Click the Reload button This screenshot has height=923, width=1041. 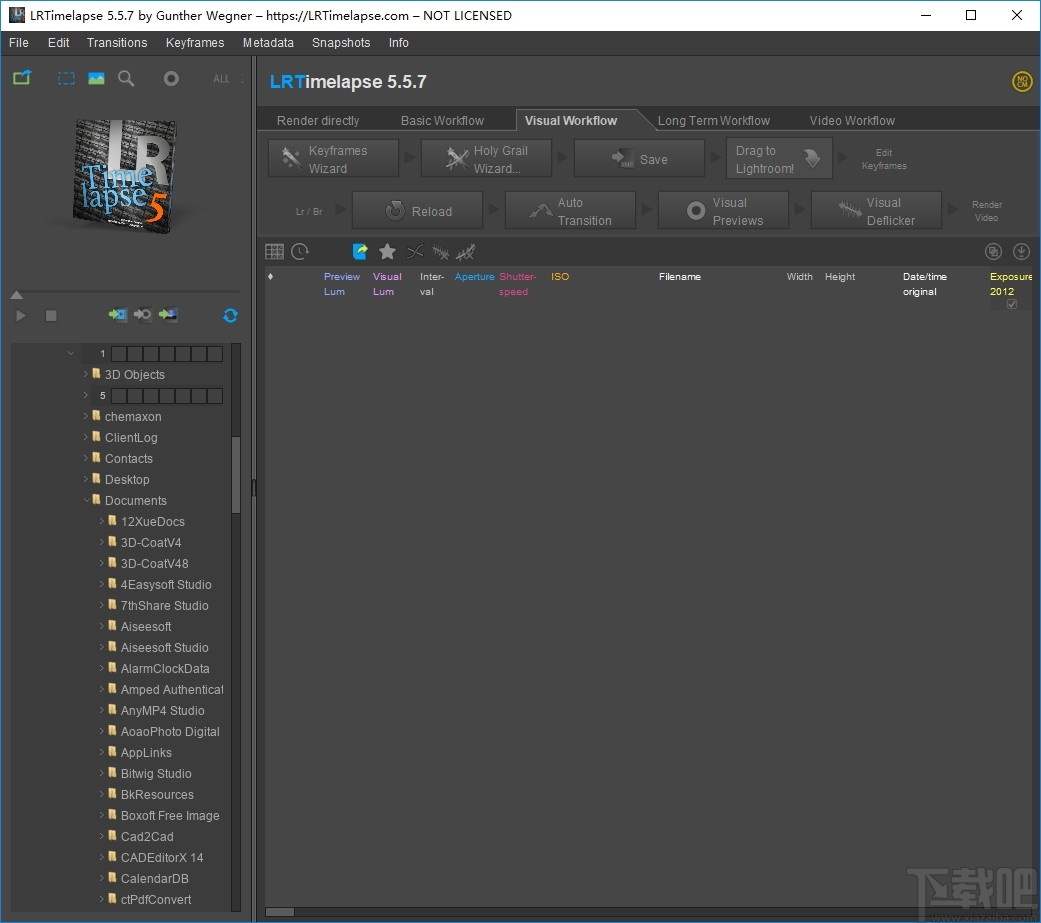tap(417, 210)
